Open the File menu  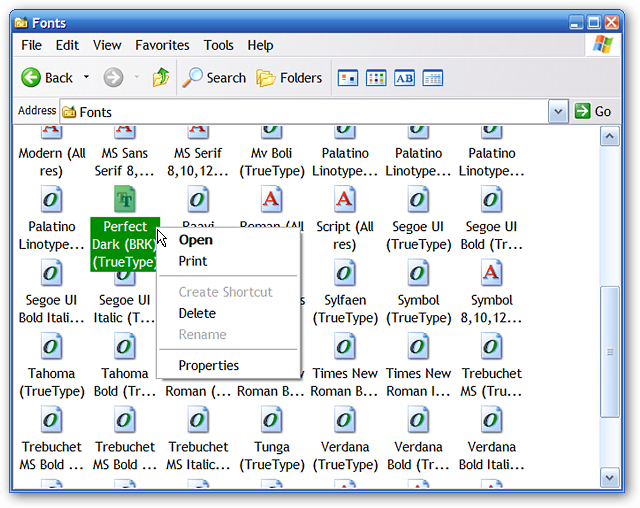(x=31, y=45)
